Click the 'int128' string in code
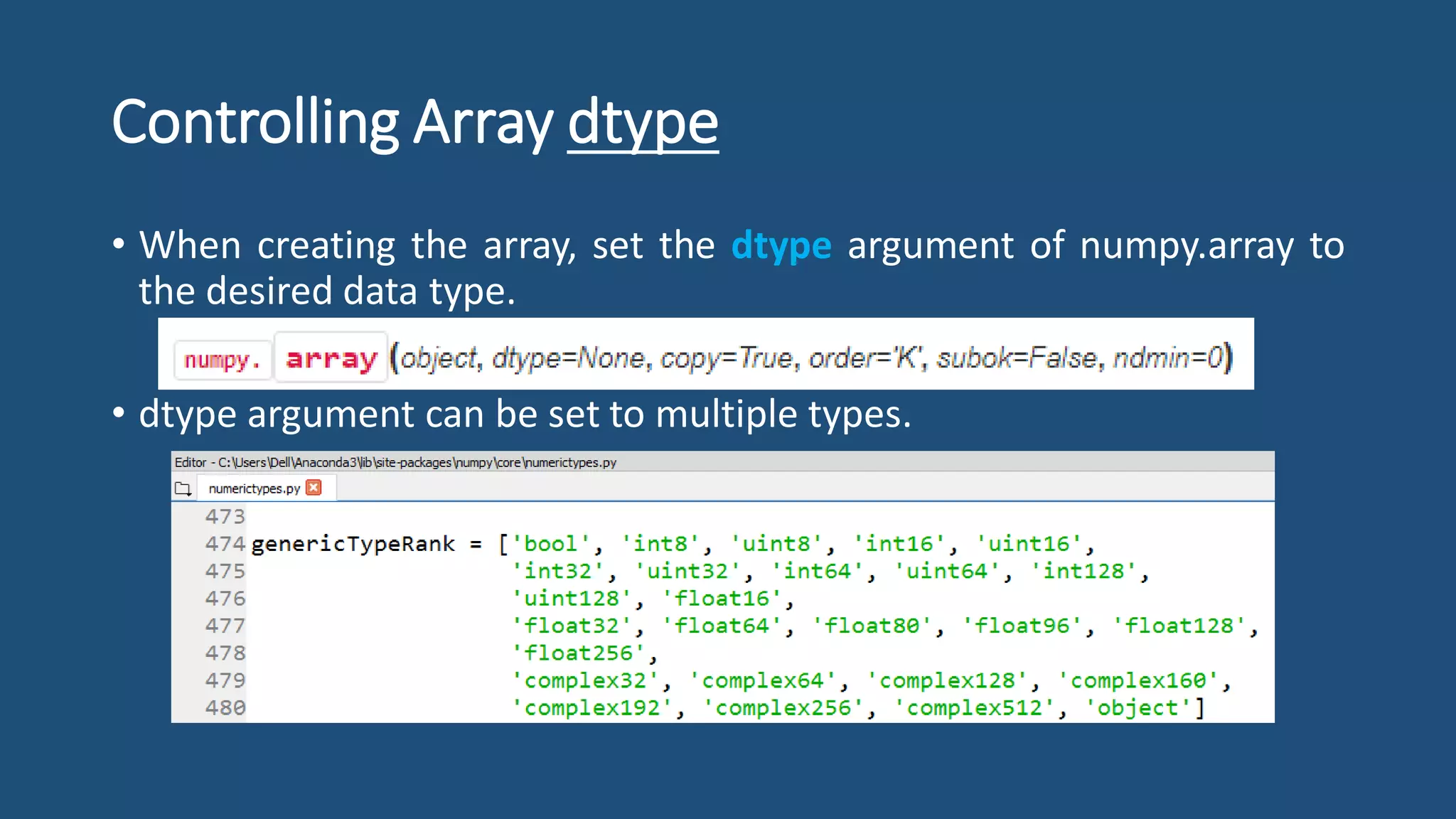Screen dimensions: 1456x819 point(1084,571)
